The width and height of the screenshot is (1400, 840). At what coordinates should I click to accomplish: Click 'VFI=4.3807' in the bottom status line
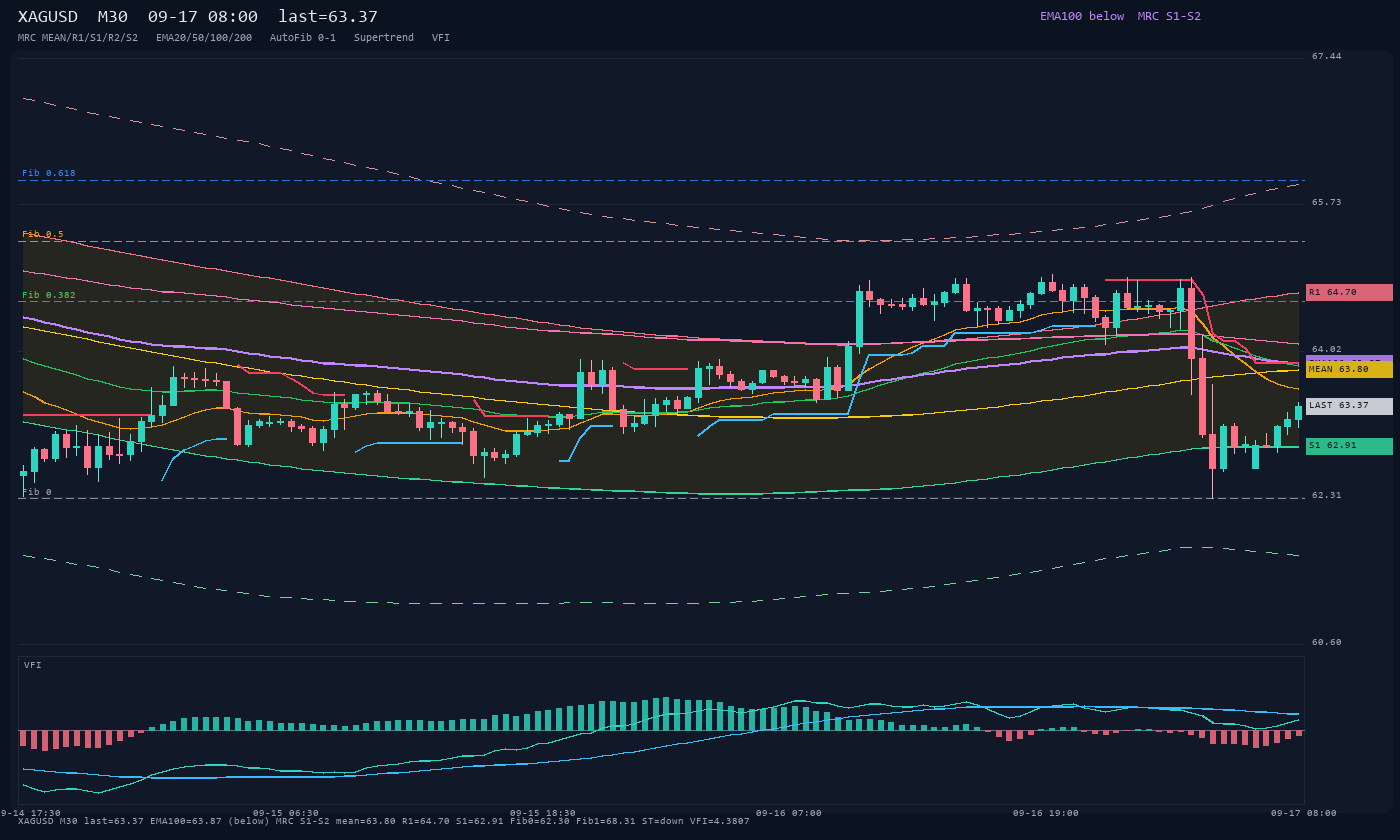coord(720,821)
